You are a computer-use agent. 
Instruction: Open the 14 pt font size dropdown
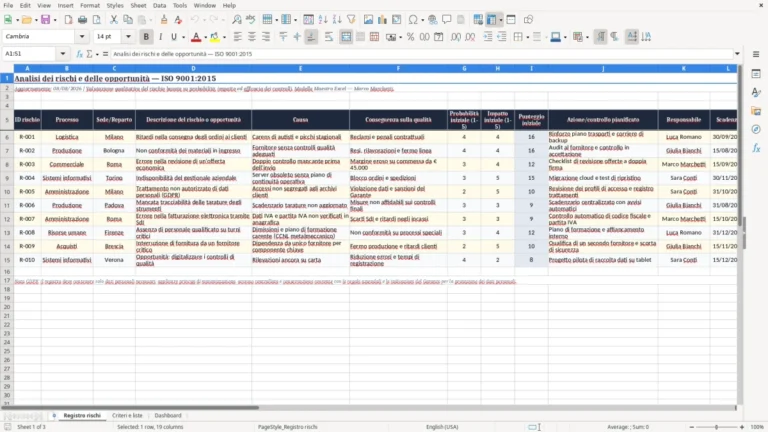[128, 36]
